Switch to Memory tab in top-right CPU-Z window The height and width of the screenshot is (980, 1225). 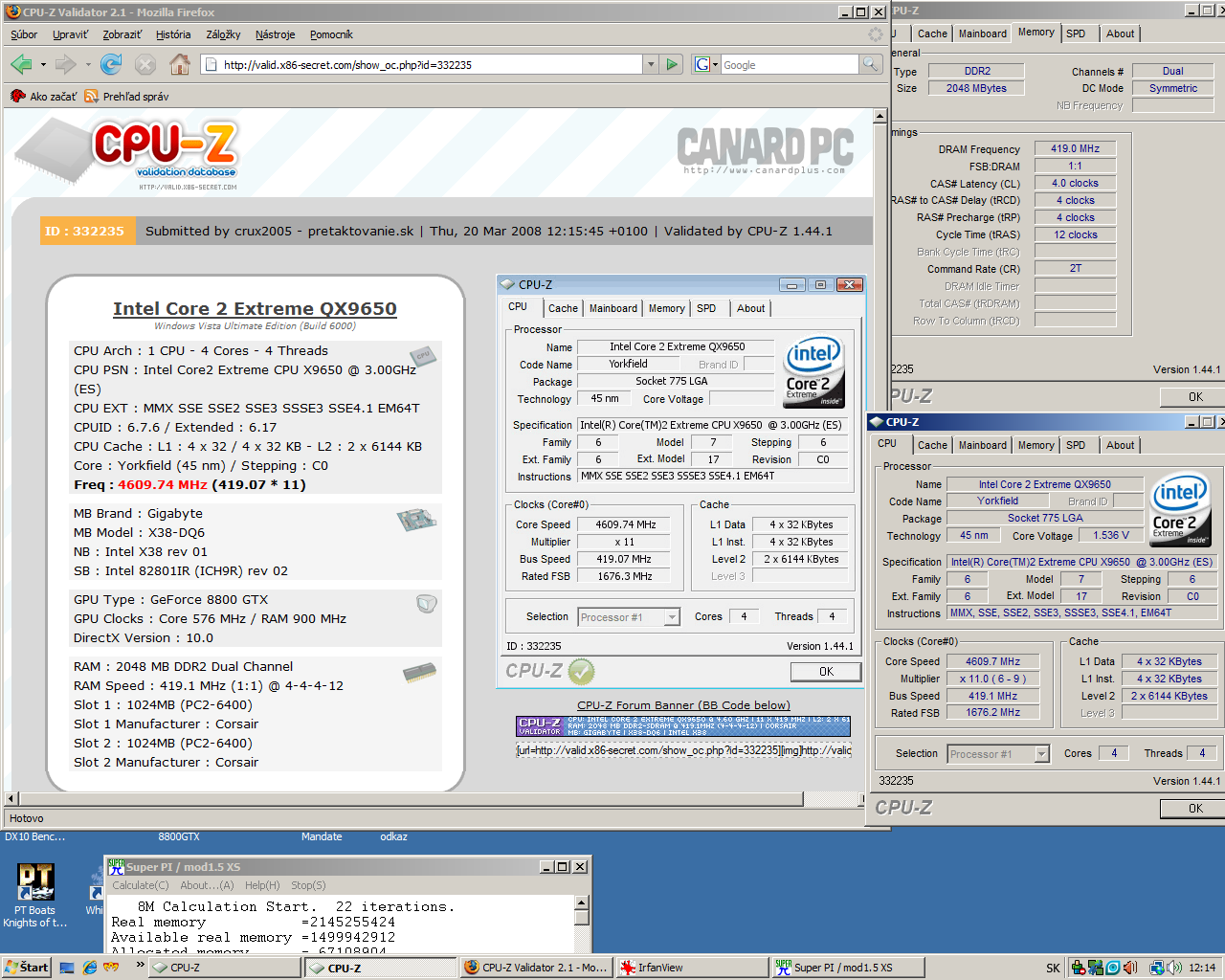click(1036, 33)
